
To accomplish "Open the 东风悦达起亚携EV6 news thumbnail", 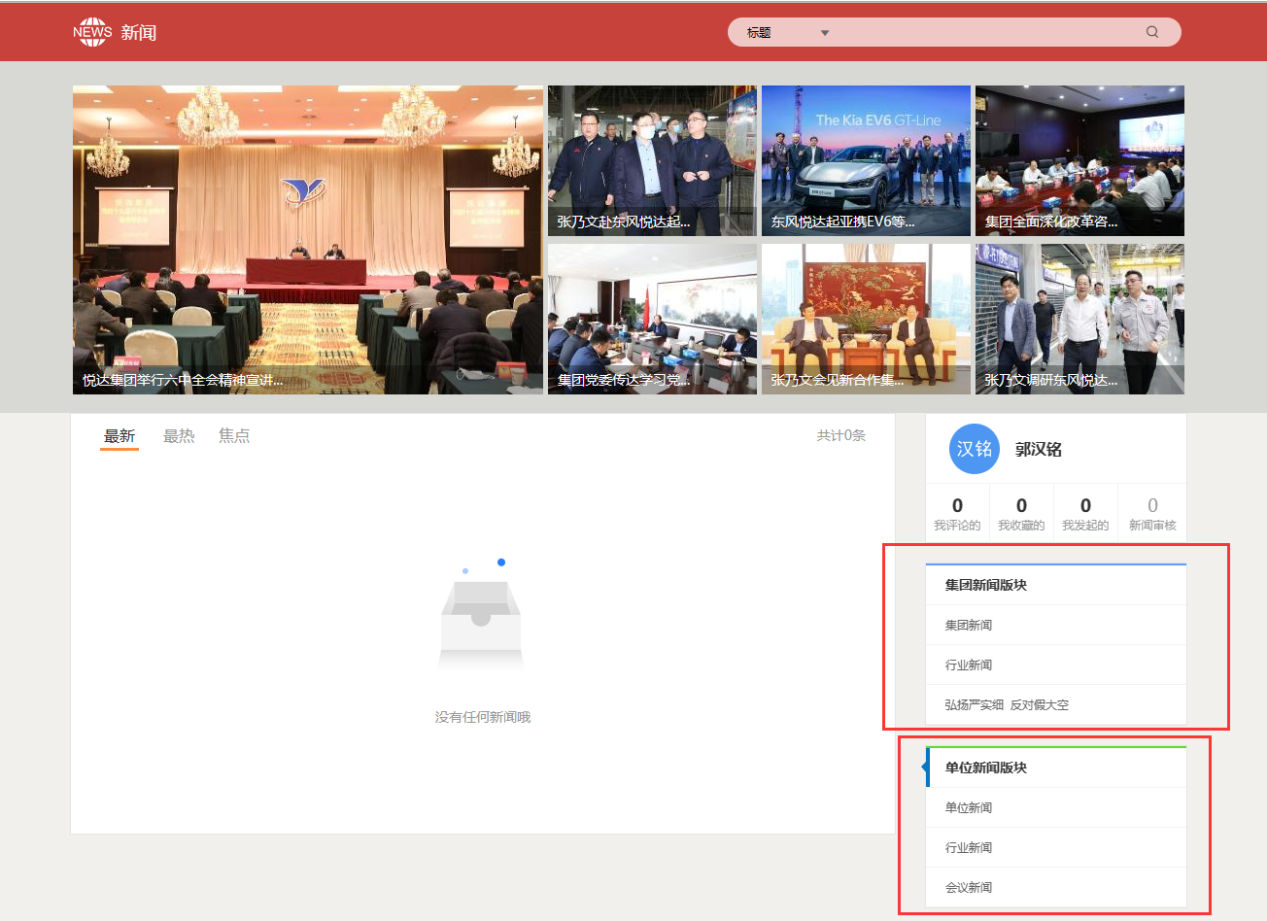I will click(x=866, y=161).
